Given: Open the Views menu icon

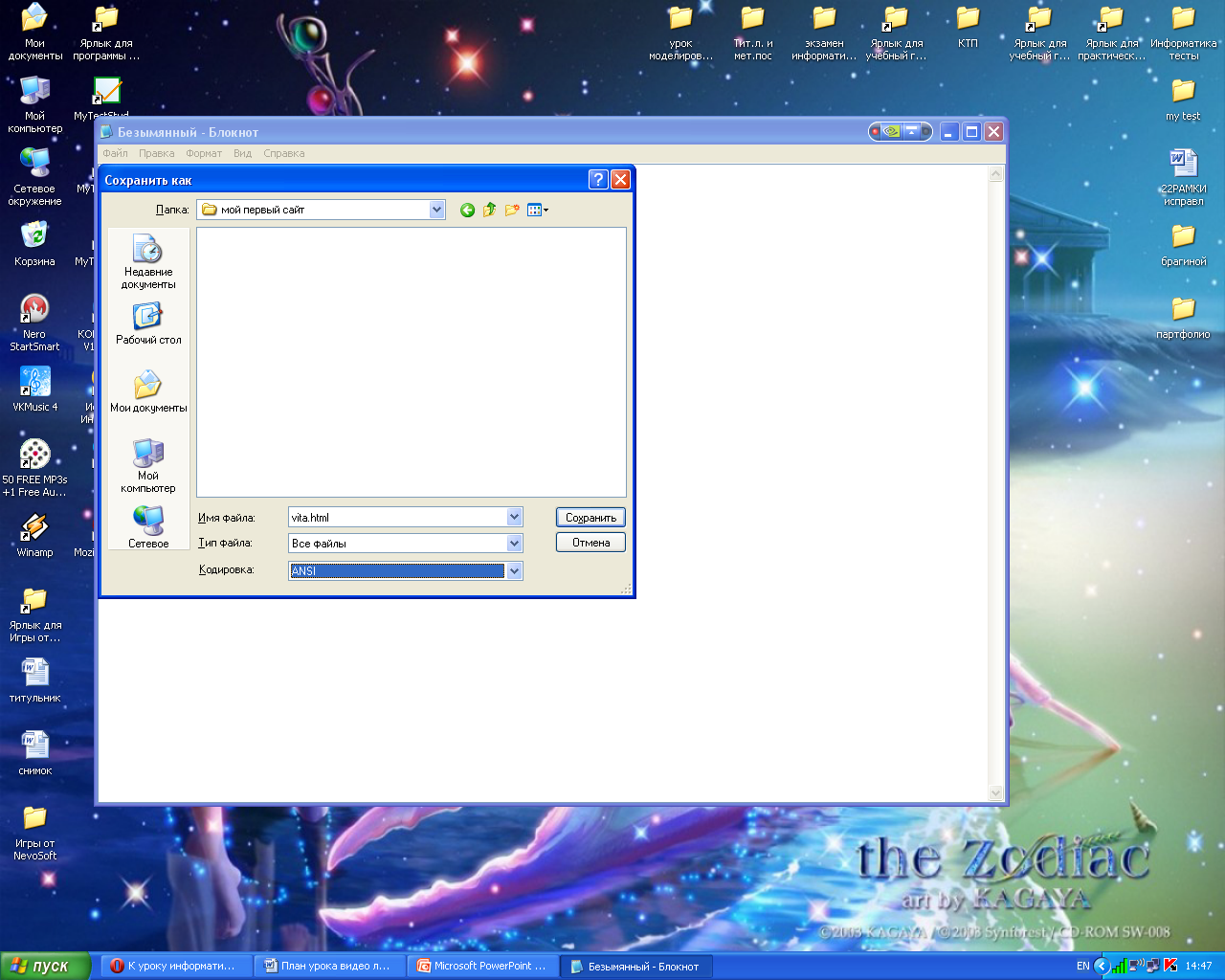Looking at the screenshot, I should [x=538, y=210].
